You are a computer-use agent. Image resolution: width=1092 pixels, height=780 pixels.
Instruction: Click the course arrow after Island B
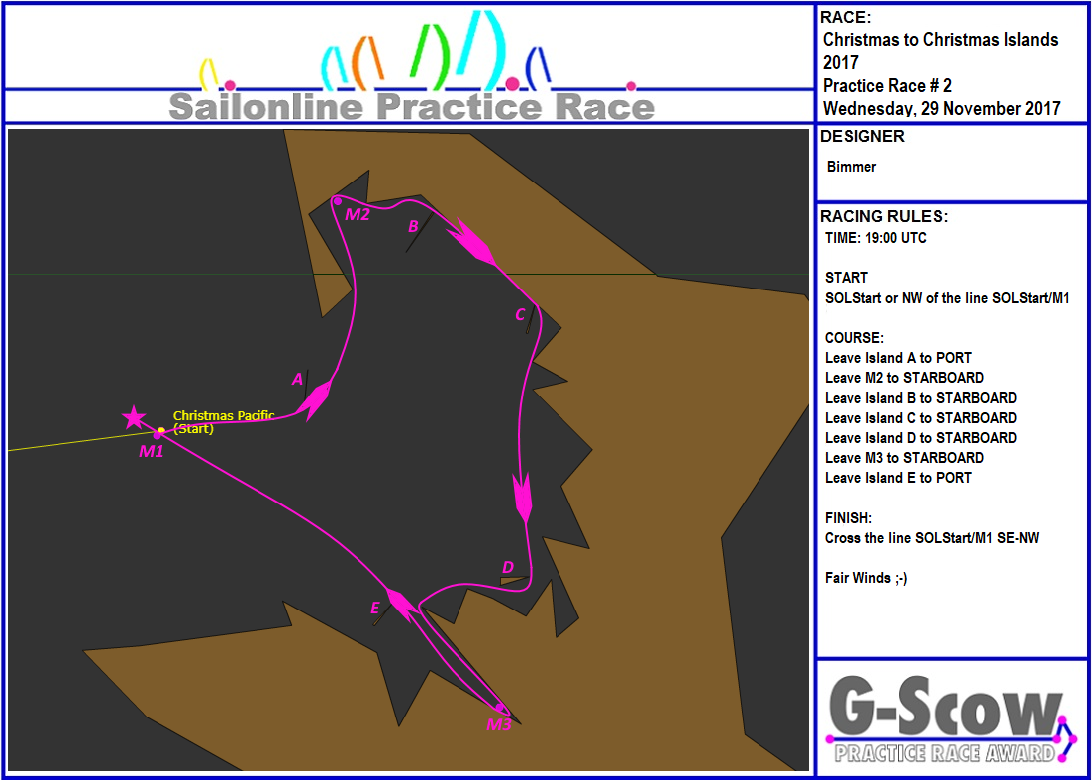pyautogui.click(x=471, y=245)
